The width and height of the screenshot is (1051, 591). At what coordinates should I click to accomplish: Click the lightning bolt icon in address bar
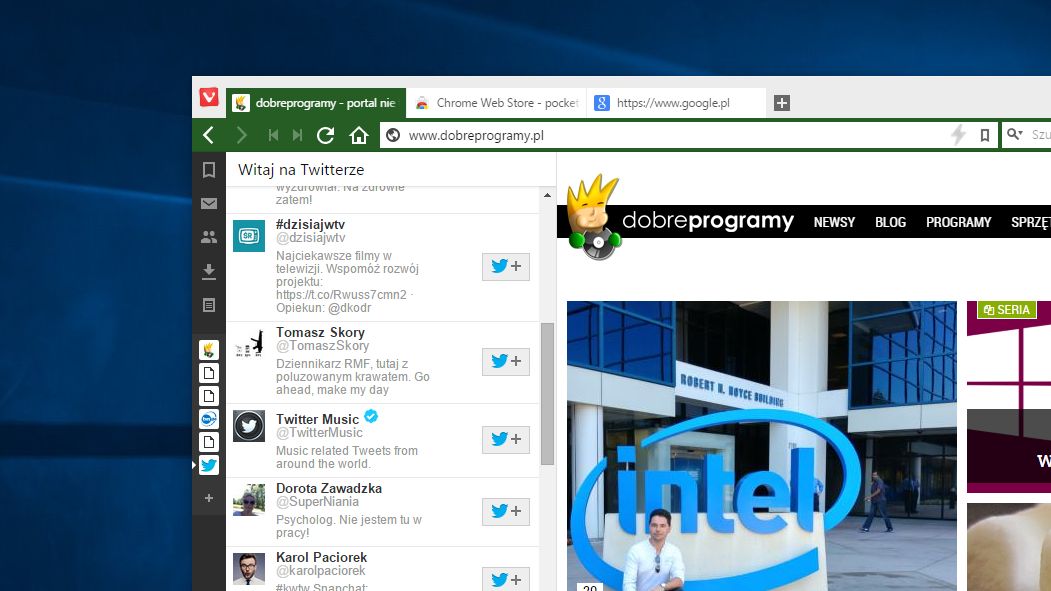pyautogui.click(x=959, y=135)
